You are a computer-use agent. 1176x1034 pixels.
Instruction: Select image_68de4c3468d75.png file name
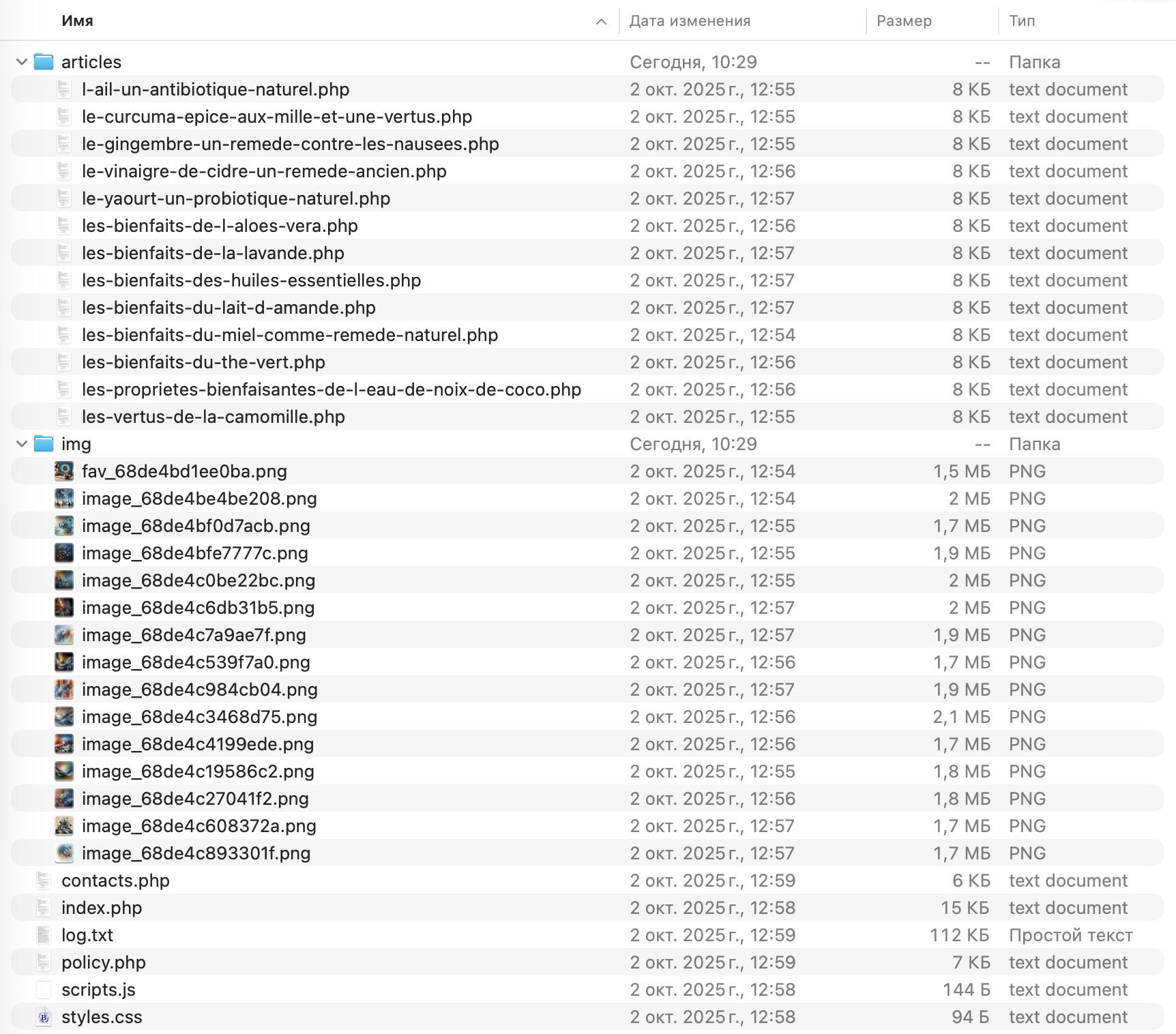199,717
